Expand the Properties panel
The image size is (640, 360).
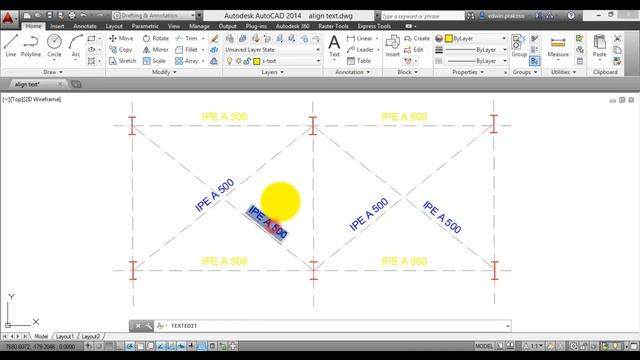[468, 72]
